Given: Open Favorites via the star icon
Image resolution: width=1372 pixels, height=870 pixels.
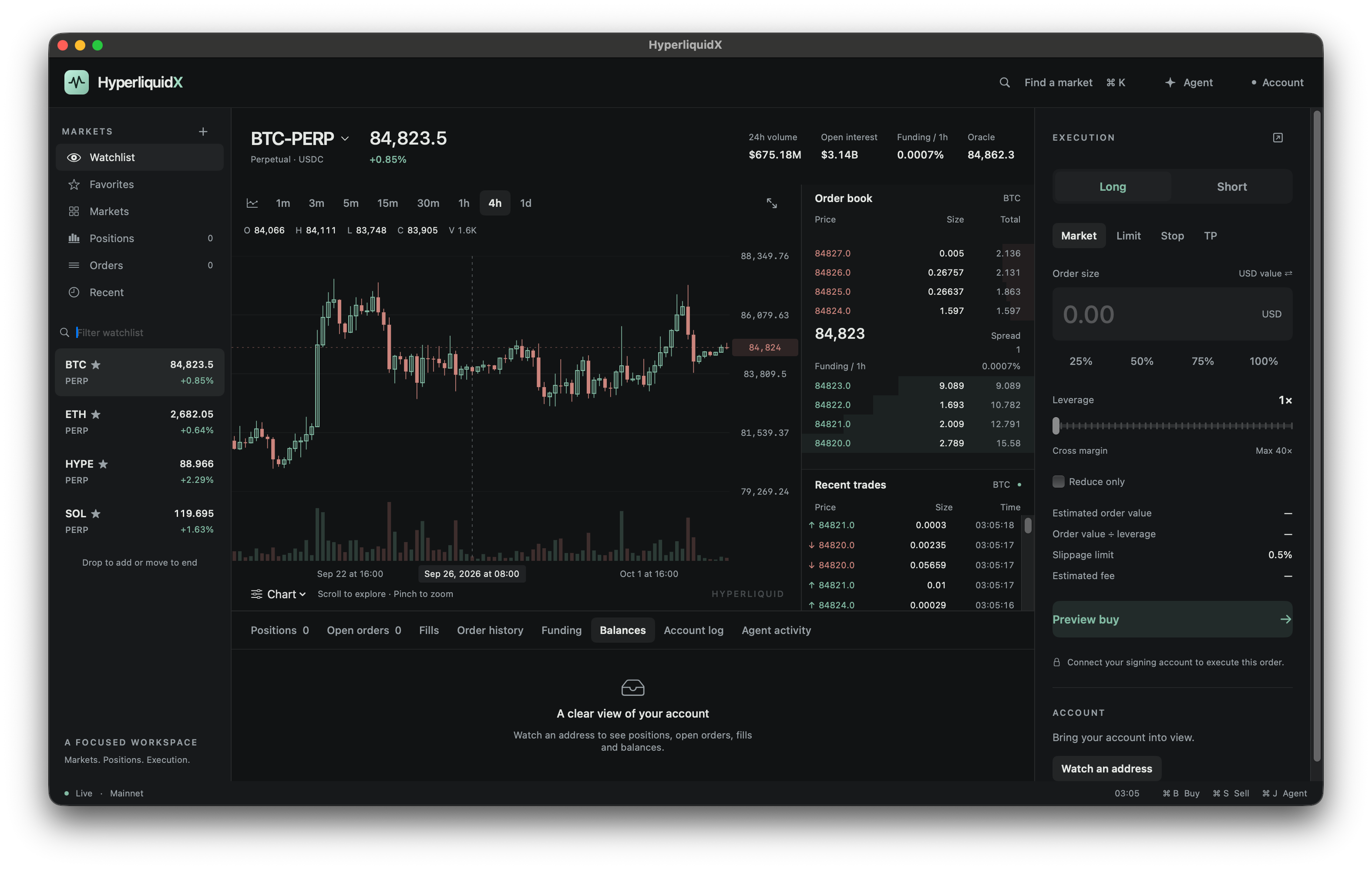Looking at the screenshot, I should coord(74,184).
